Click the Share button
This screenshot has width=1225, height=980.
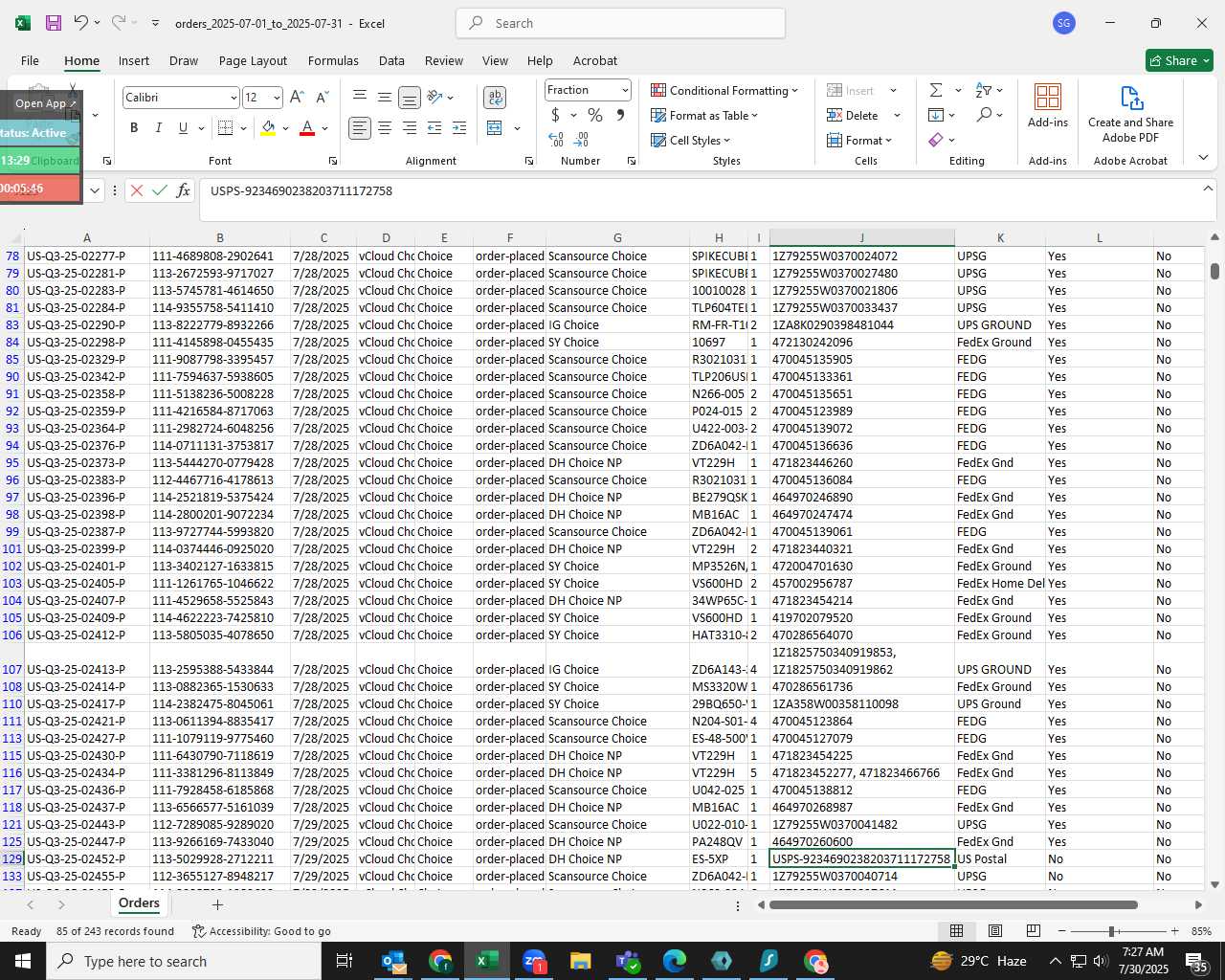point(1179,60)
